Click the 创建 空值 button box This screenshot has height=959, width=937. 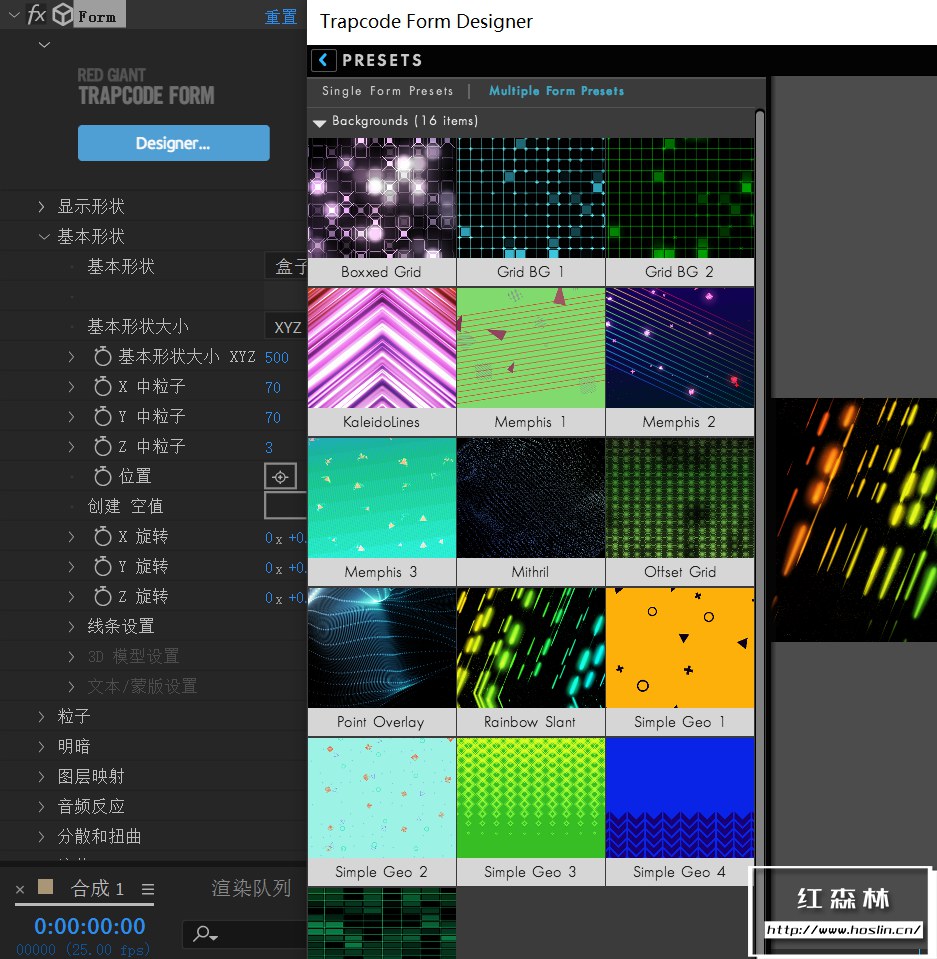pos(286,506)
